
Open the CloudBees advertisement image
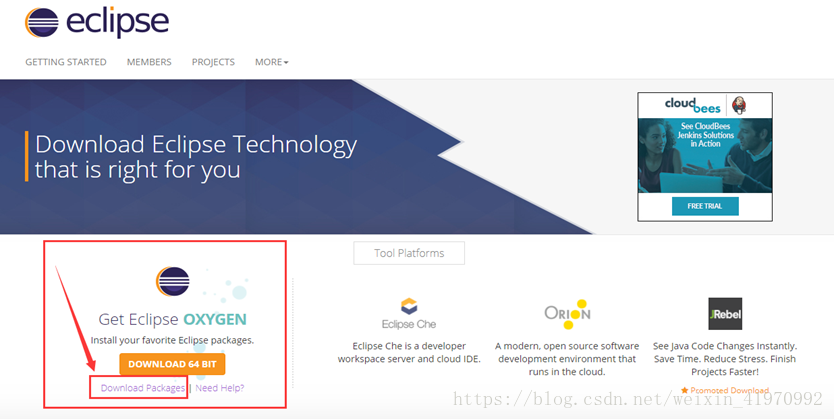705,155
